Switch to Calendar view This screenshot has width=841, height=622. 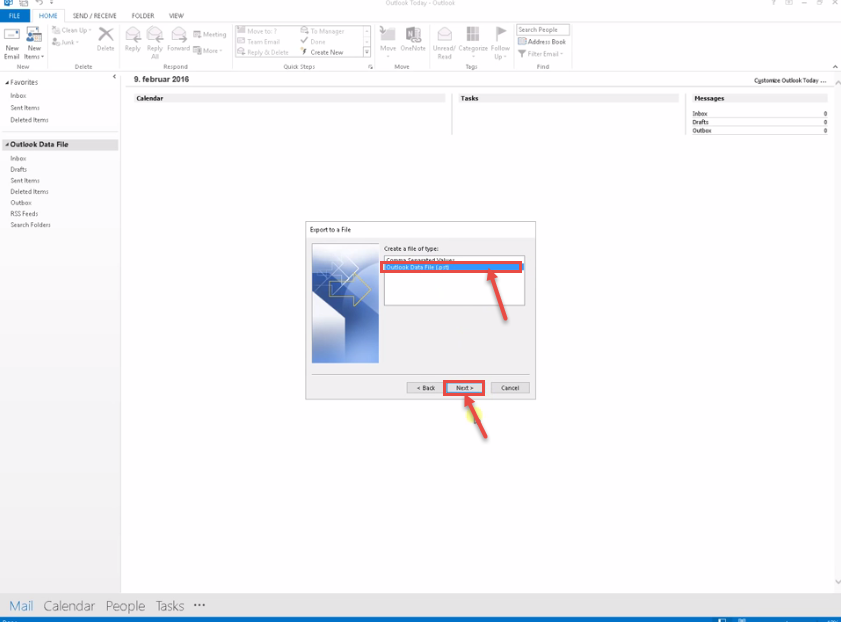coord(69,606)
